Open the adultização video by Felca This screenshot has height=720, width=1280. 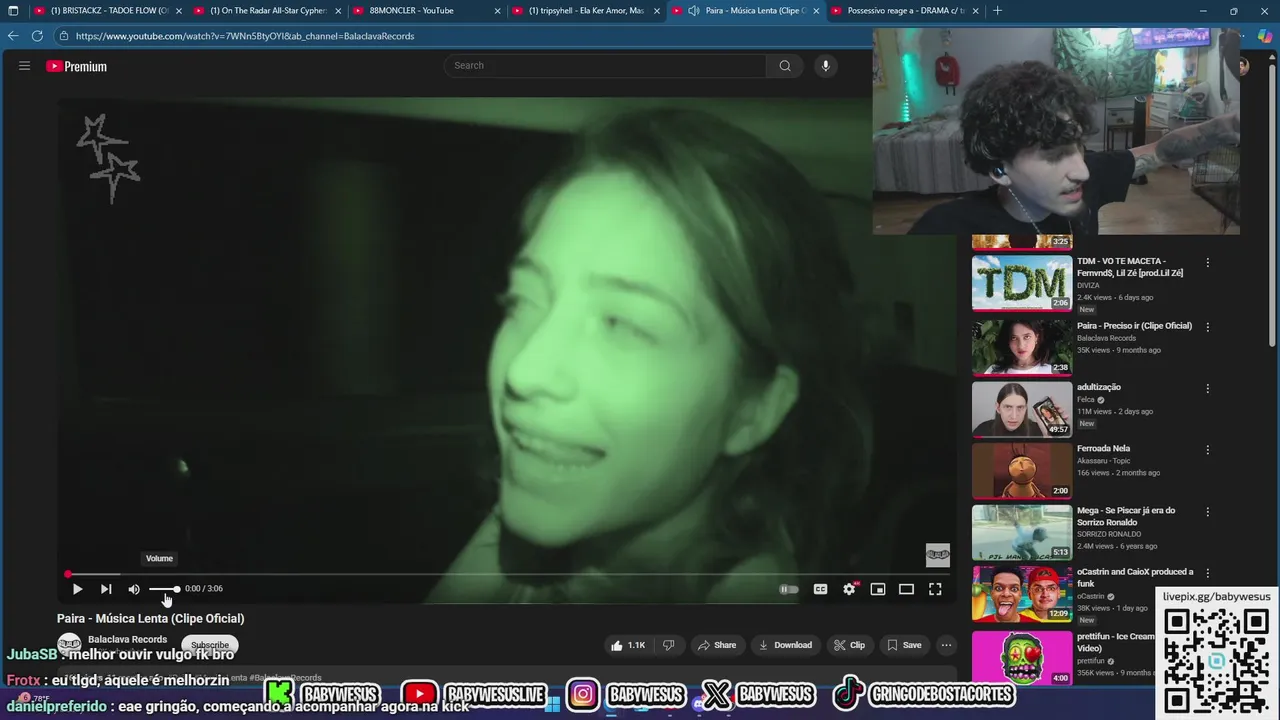coord(1022,409)
